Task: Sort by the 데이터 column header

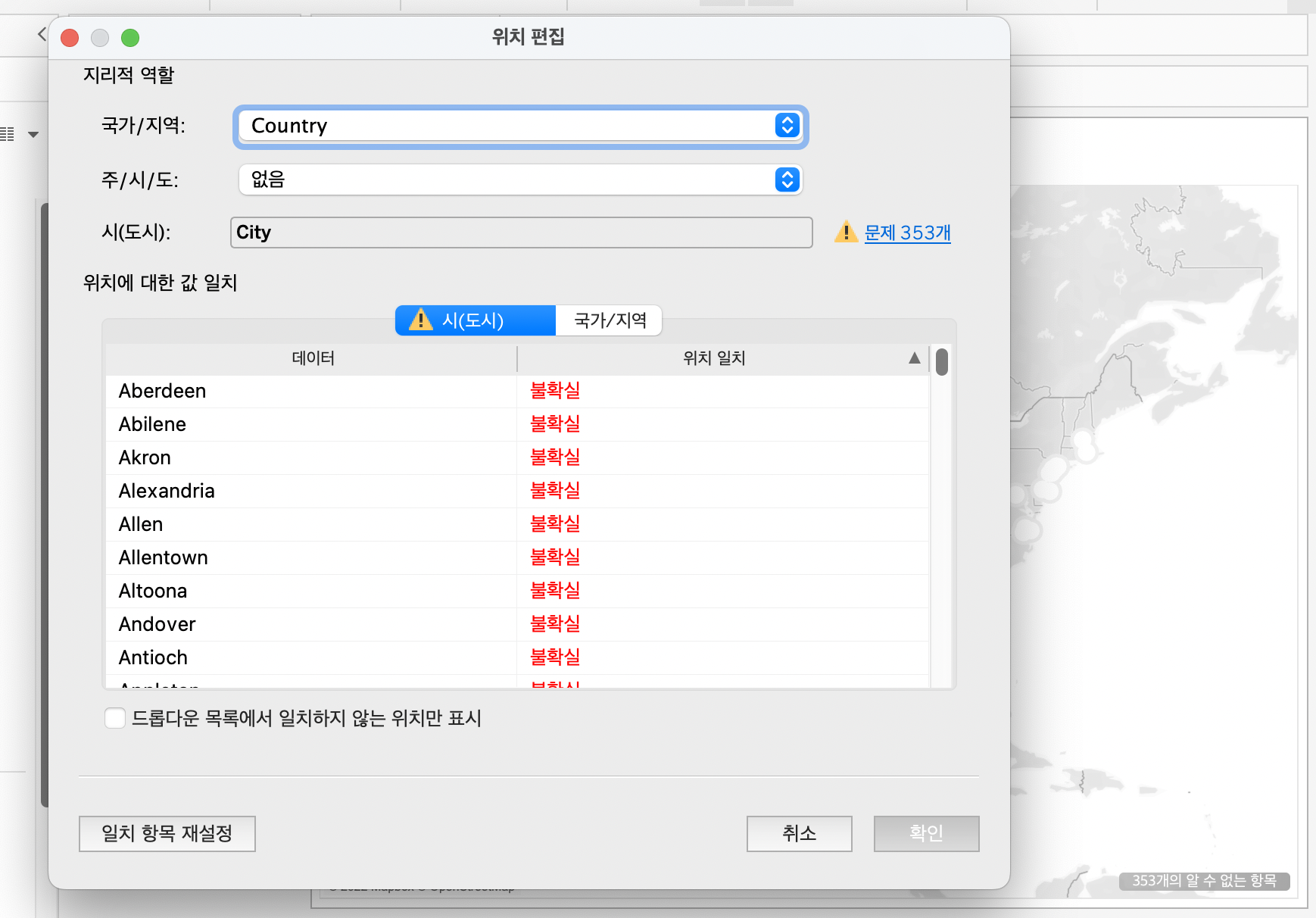Action: pos(312,358)
